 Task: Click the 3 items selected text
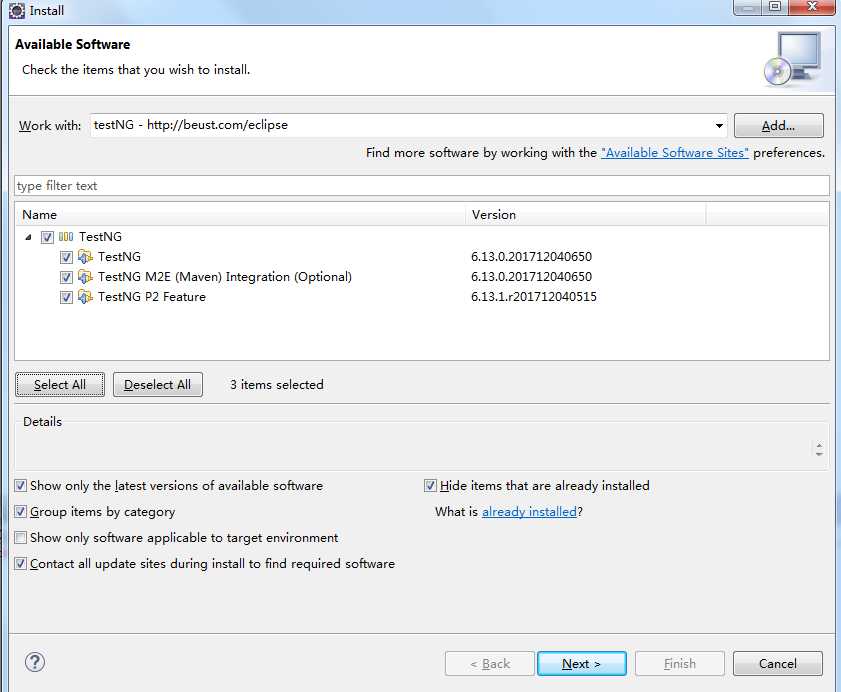pos(277,385)
